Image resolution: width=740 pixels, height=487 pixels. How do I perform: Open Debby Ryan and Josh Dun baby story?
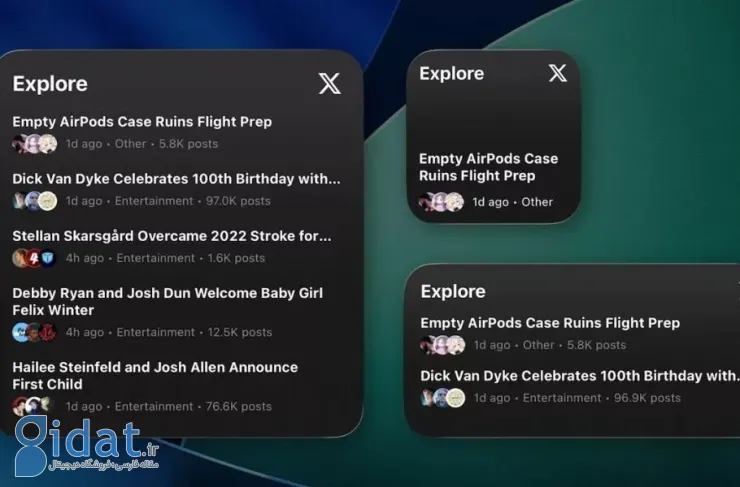(167, 302)
